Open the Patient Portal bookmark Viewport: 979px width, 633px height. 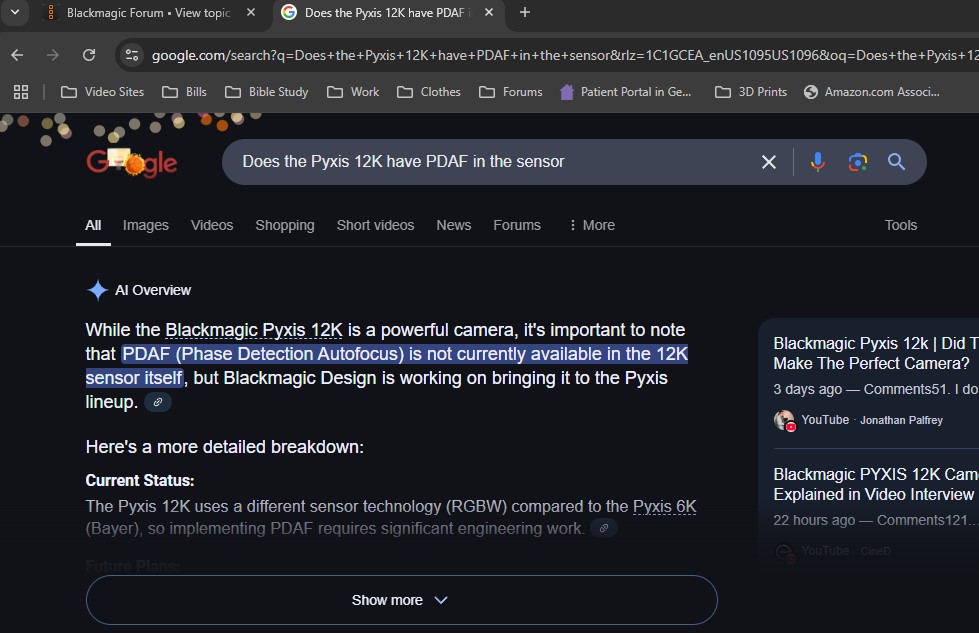tap(626, 92)
